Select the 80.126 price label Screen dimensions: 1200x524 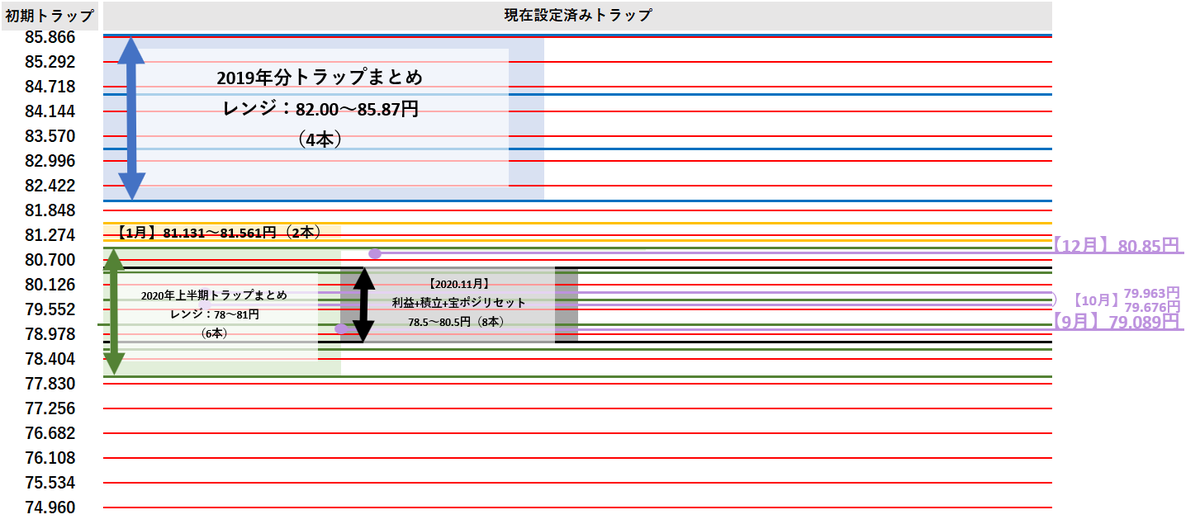(x=49, y=285)
